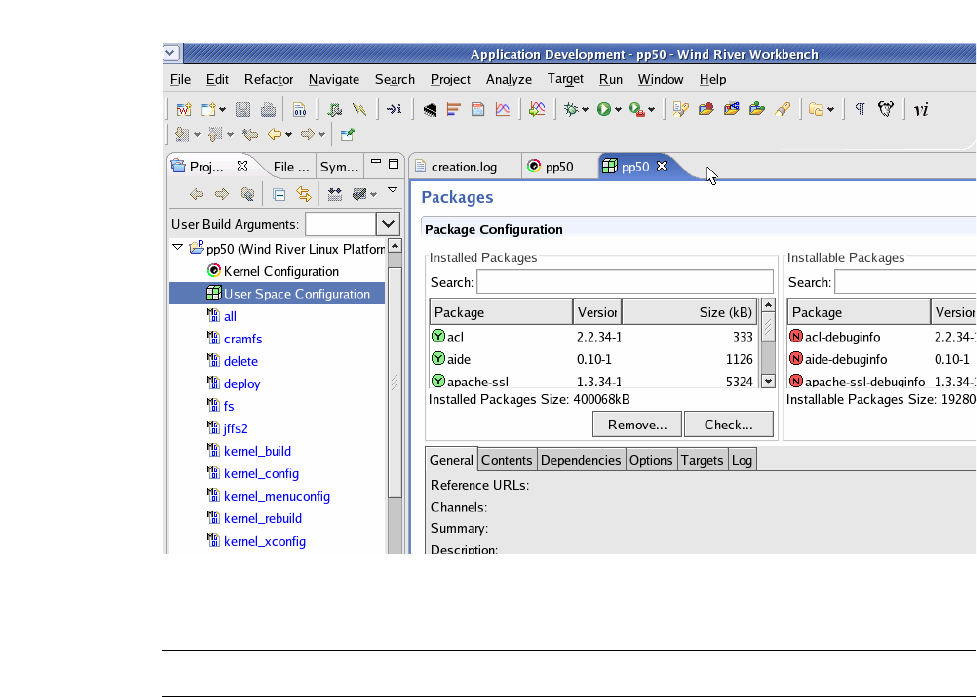Viewport: 977px width, 697px height.
Task: Open the File menu
Action: click(x=180, y=80)
